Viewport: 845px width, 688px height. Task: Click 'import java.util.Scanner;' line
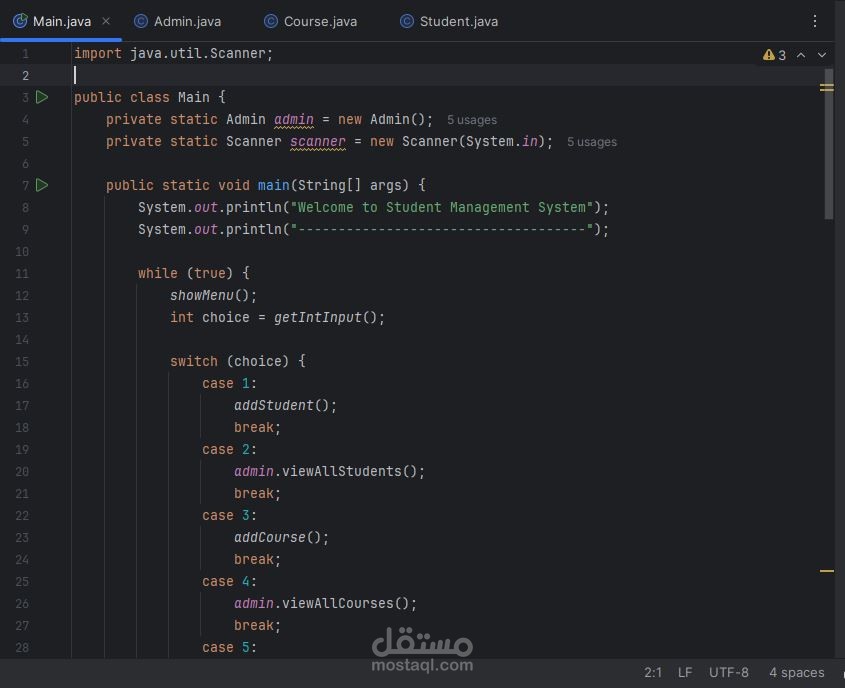174,53
